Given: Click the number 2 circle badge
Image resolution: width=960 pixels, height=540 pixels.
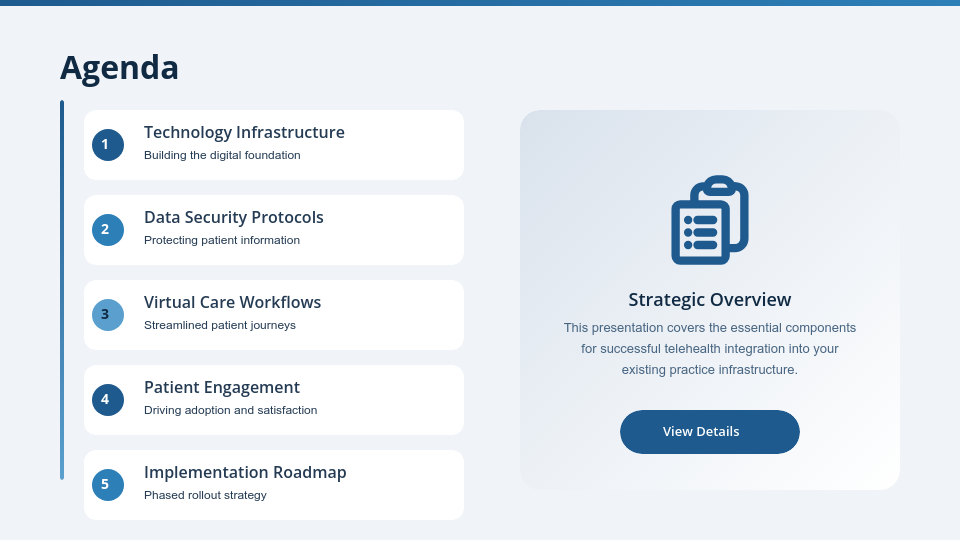Looking at the screenshot, I should coord(108,230).
